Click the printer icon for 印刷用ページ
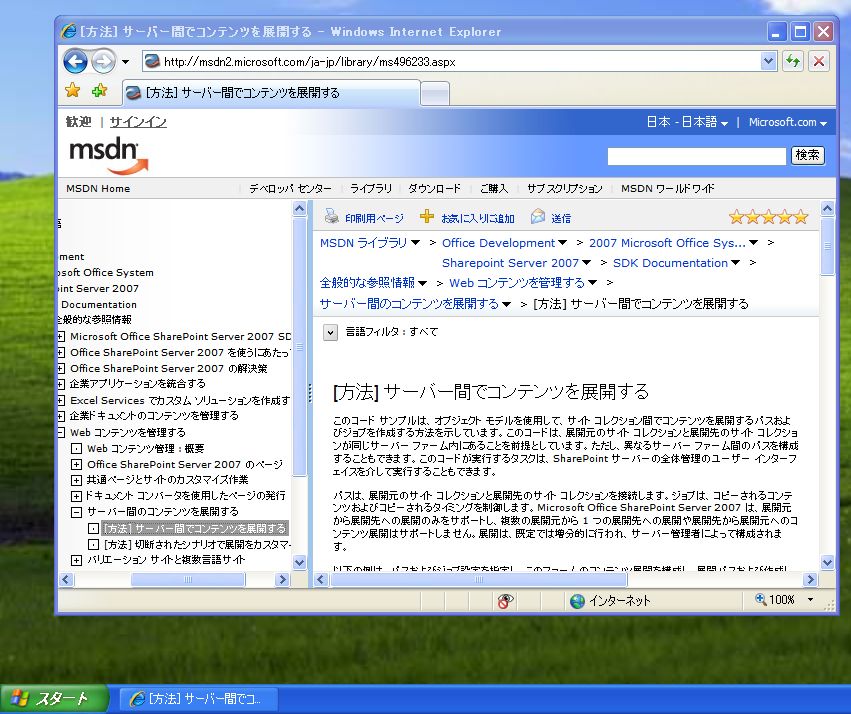The width and height of the screenshot is (851, 714). tap(332, 216)
